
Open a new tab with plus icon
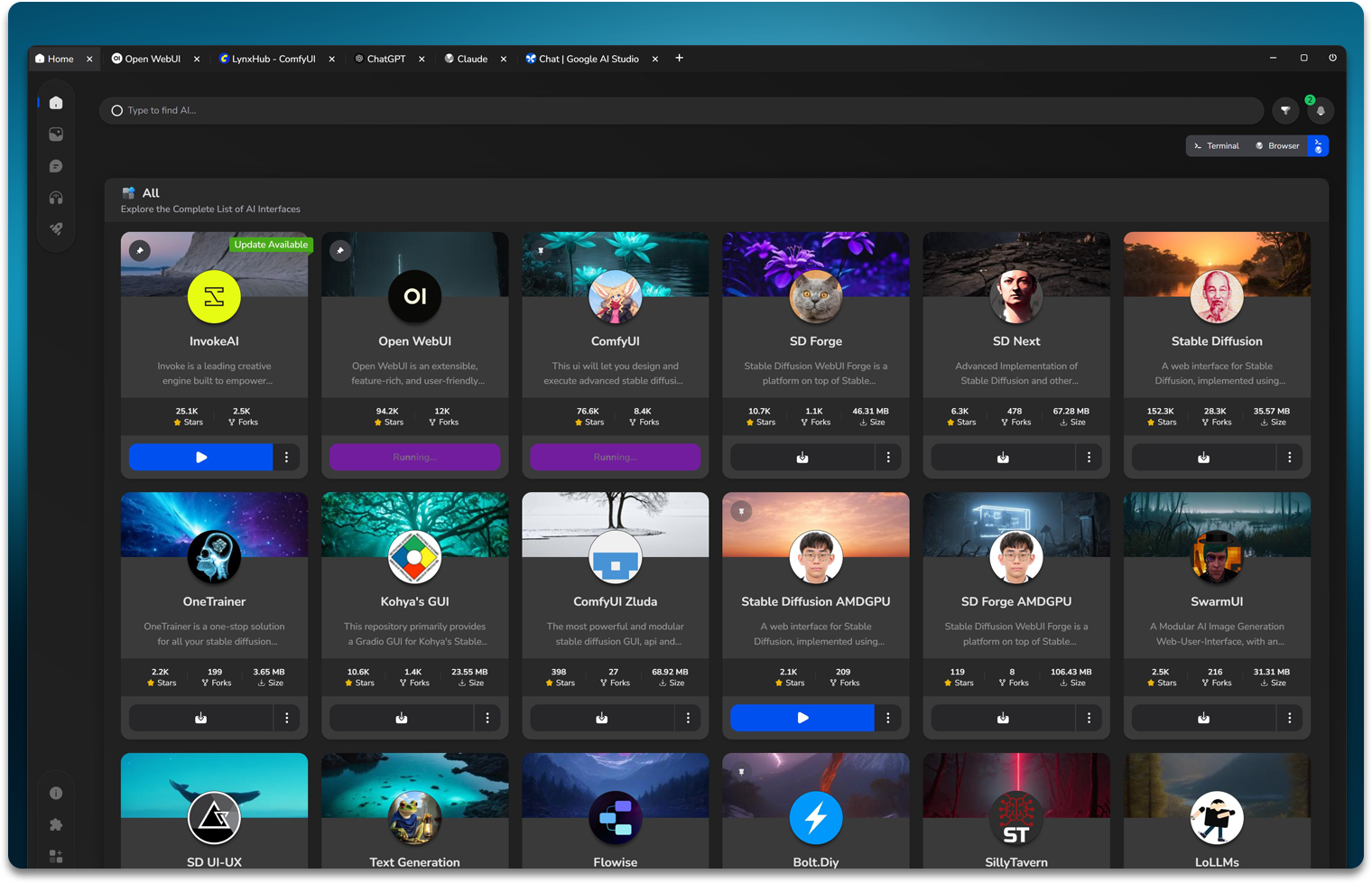[680, 58]
